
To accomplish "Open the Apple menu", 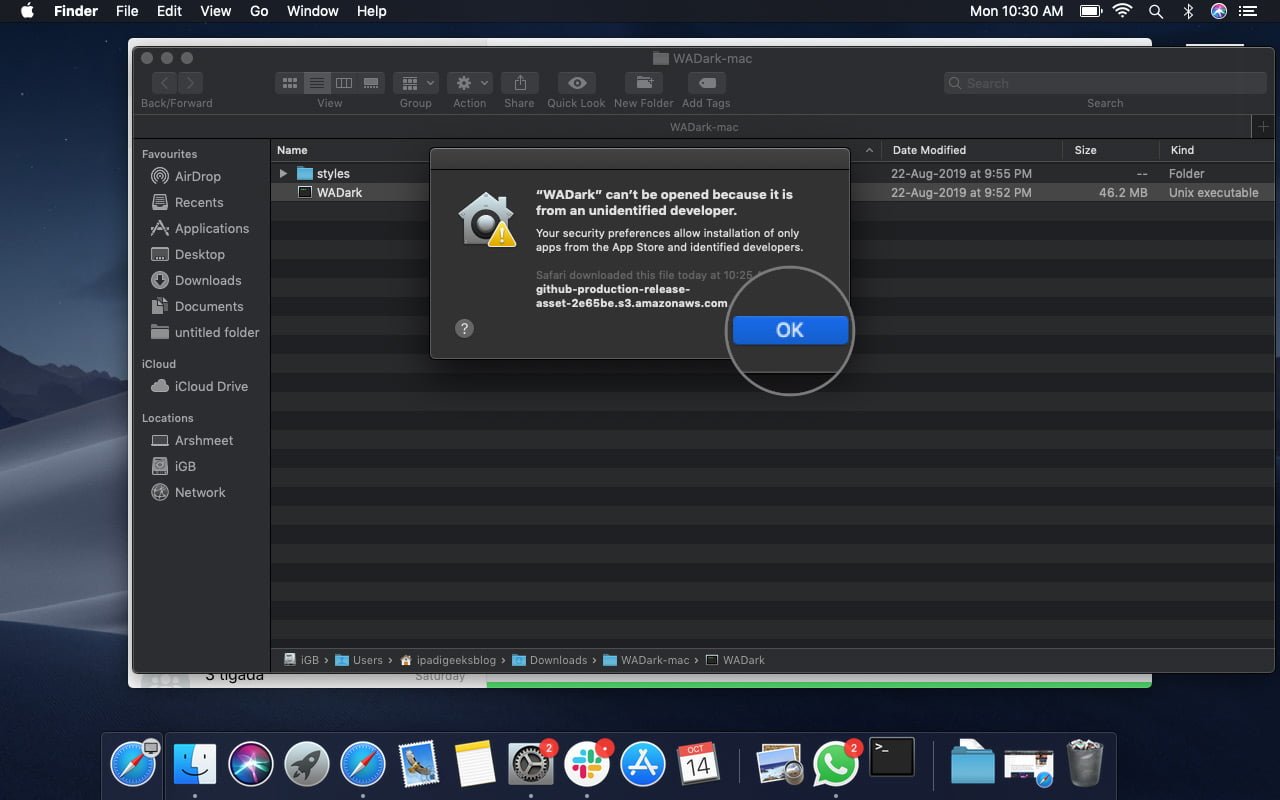I will [x=28, y=11].
